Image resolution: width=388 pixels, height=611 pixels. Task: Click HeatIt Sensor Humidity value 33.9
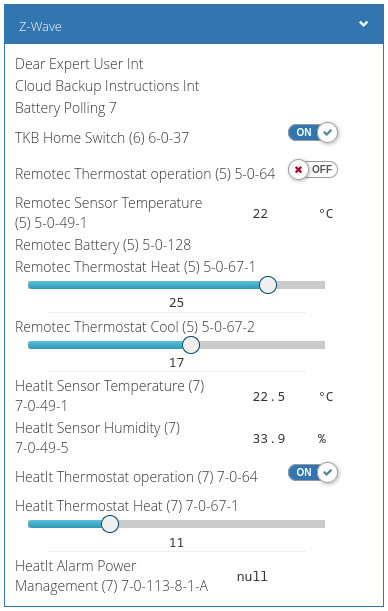pos(269,439)
